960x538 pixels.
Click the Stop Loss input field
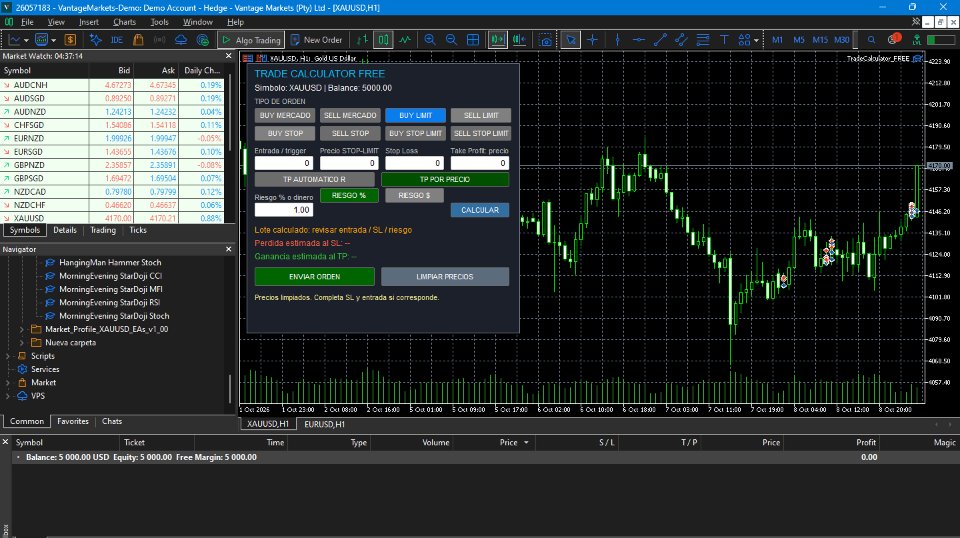(x=414, y=163)
